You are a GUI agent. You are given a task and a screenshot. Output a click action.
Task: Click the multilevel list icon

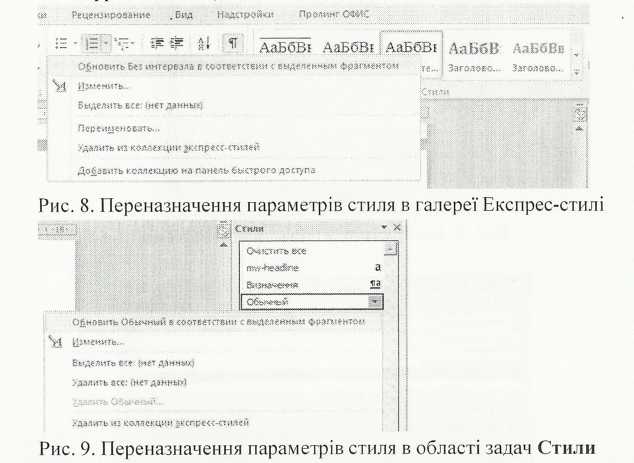click(124, 43)
